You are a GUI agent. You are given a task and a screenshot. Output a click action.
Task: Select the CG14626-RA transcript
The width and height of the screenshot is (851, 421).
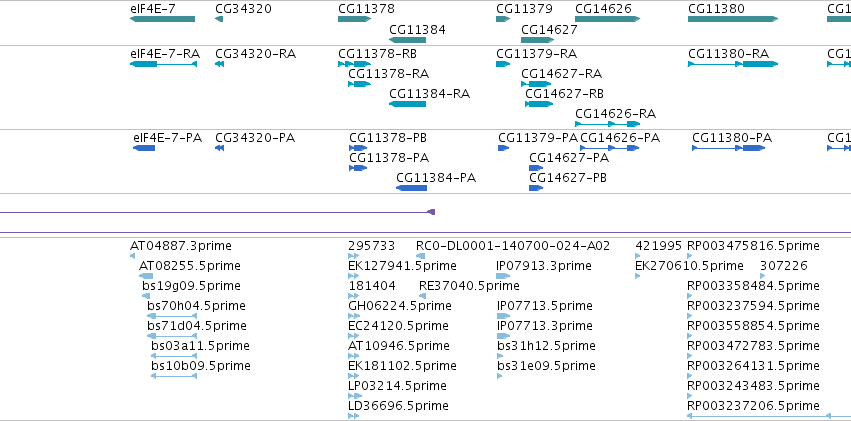[607, 124]
